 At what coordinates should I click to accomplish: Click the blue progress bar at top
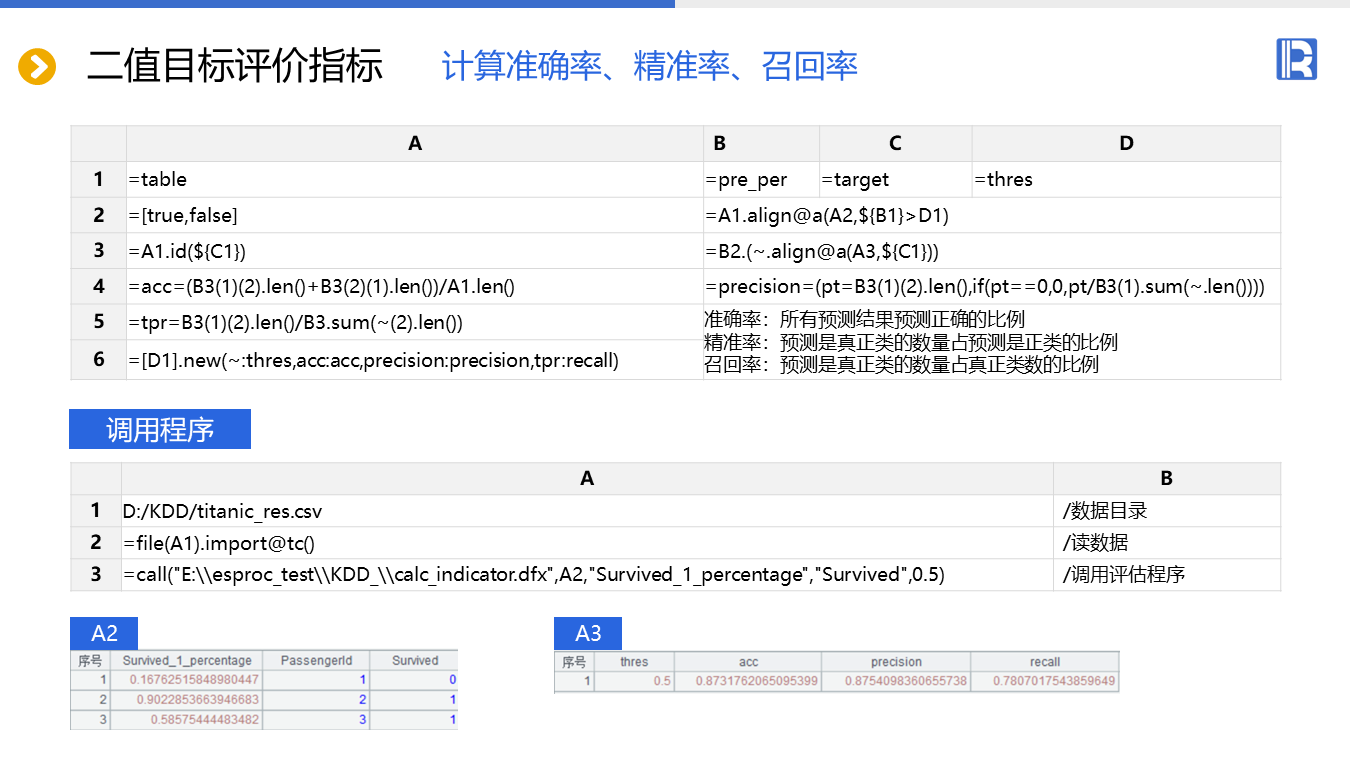click(x=337, y=4)
